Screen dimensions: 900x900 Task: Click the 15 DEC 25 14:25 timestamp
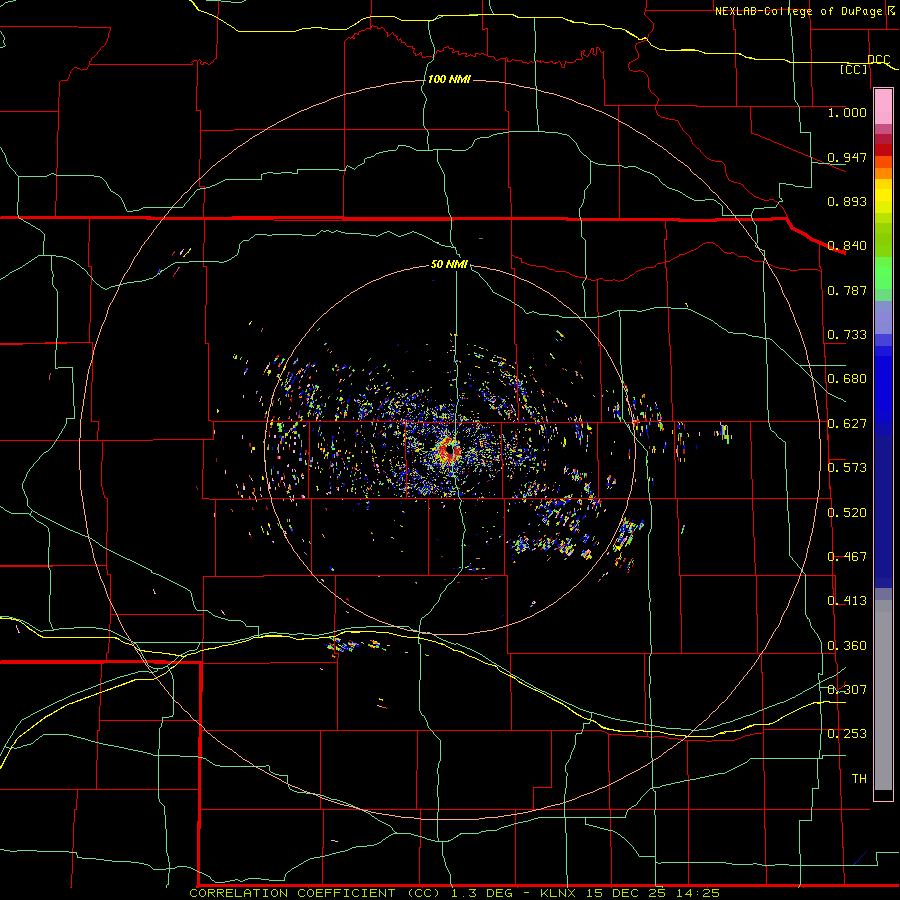pos(652,893)
